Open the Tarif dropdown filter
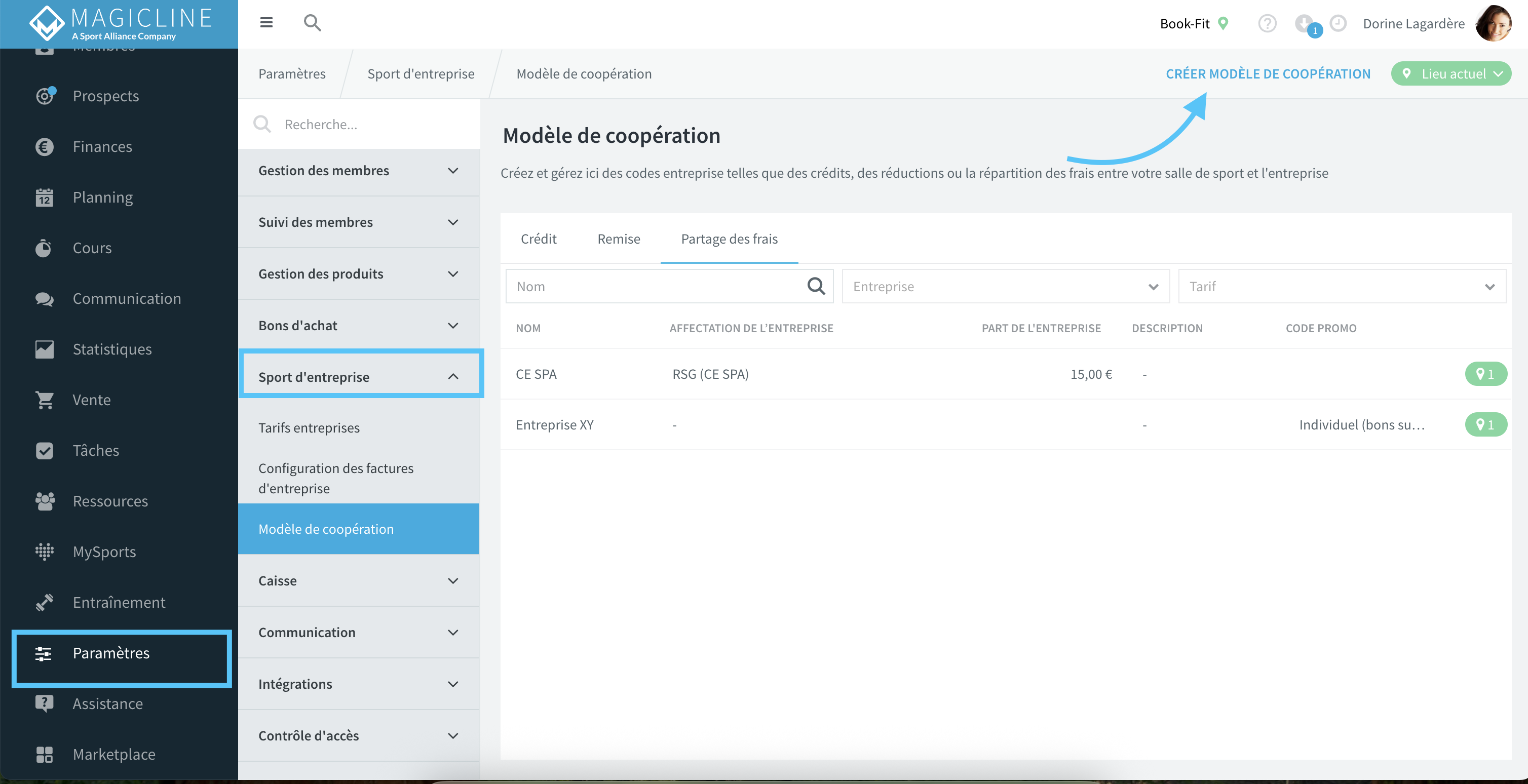Image resolution: width=1528 pixels, height=784 pixels. [x=1342, y=287]
